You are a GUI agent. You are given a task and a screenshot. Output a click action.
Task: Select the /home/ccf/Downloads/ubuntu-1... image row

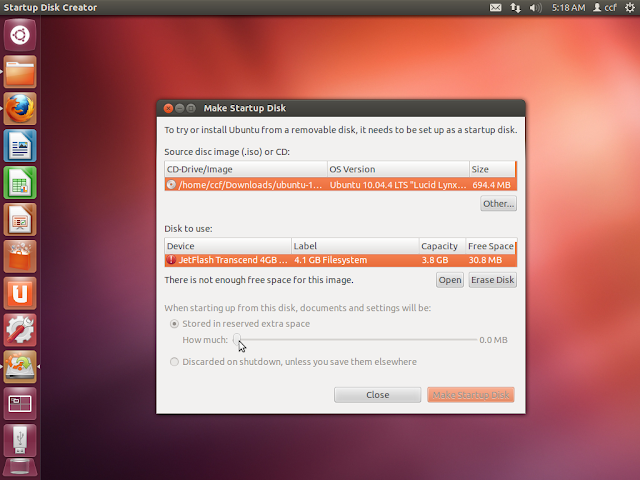(340, 184)
